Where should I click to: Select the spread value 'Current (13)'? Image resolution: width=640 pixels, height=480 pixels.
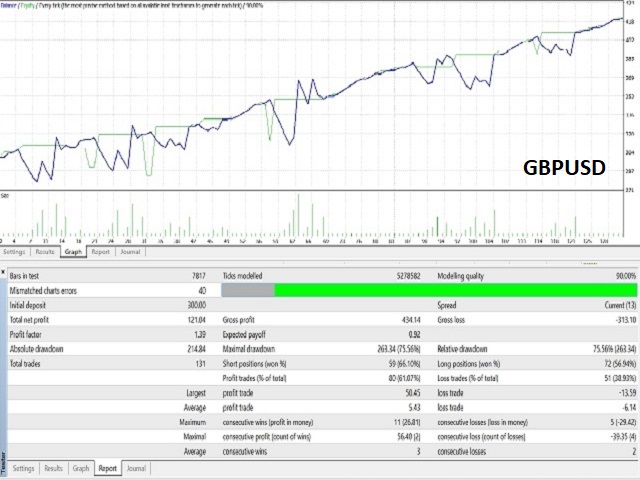click(620, 305)
